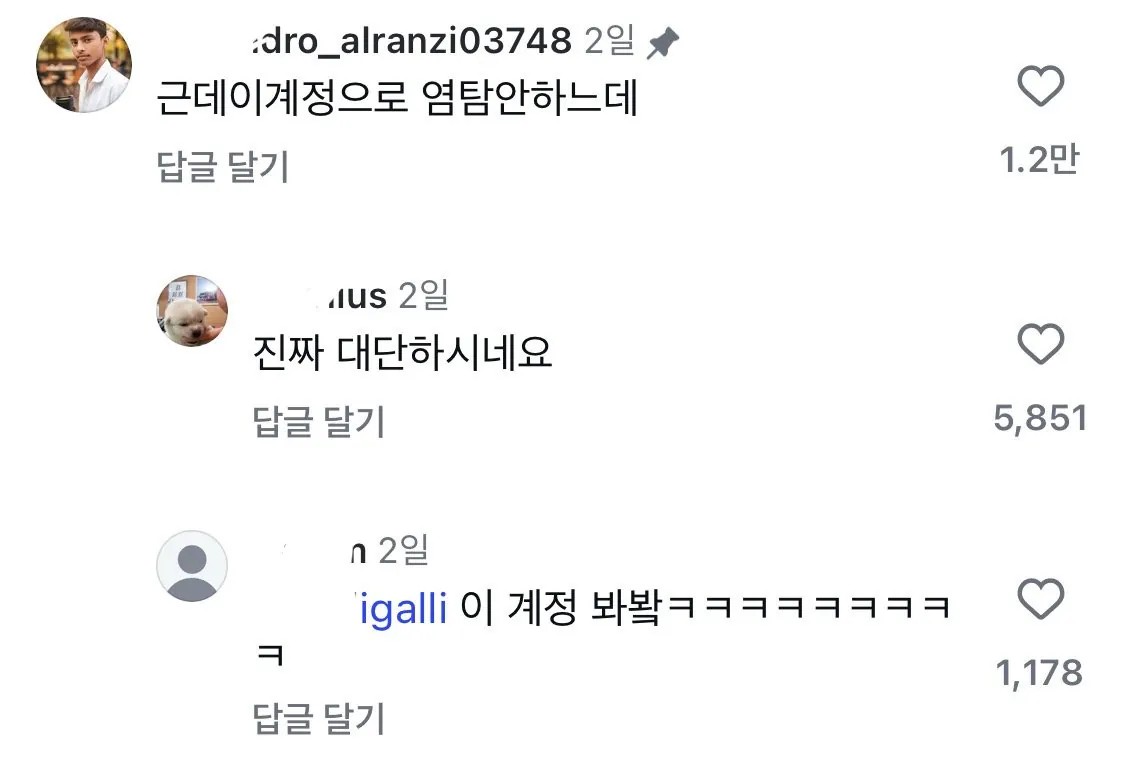Select the comment text '근데이계정으로 염탐안하는데'
Screen dimensions: 1125x779
(x=397, y=100)
